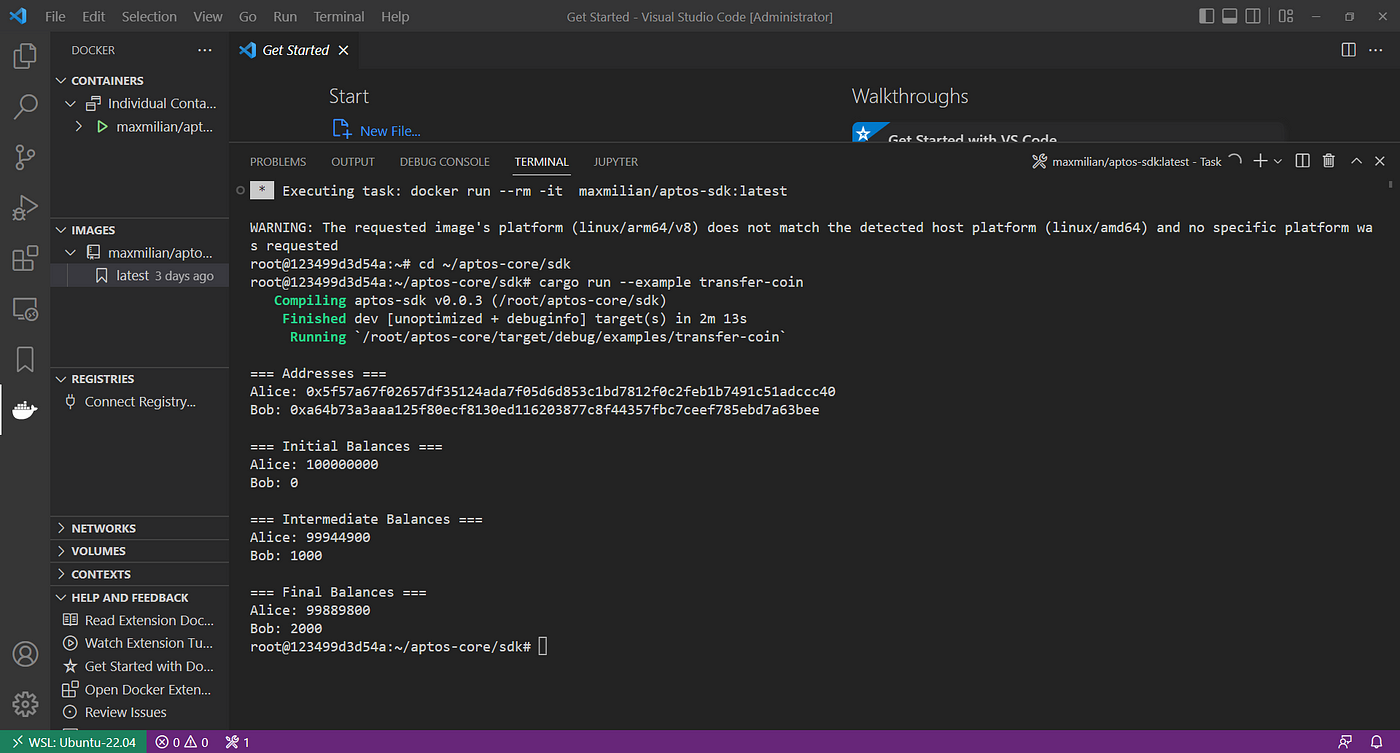Open the Explorer view in activity bar
Image resolution: width=1400 pixels, height=753 pixels.
[x=25, y=56]
